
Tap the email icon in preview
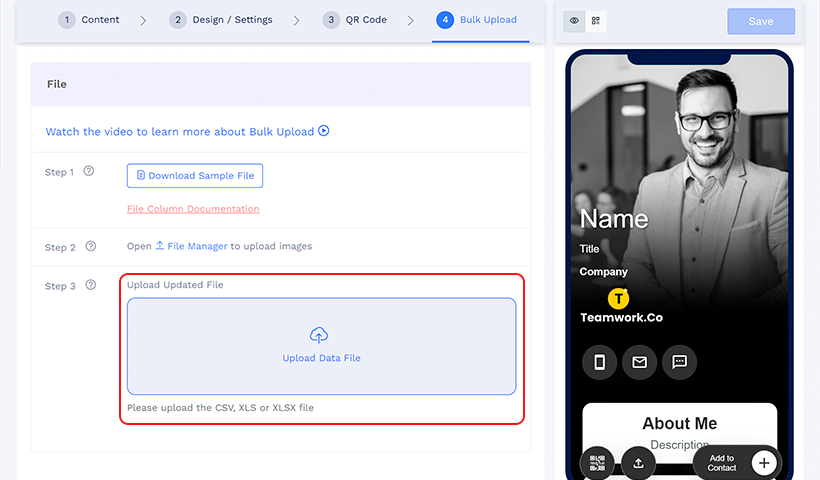point(639,362)
